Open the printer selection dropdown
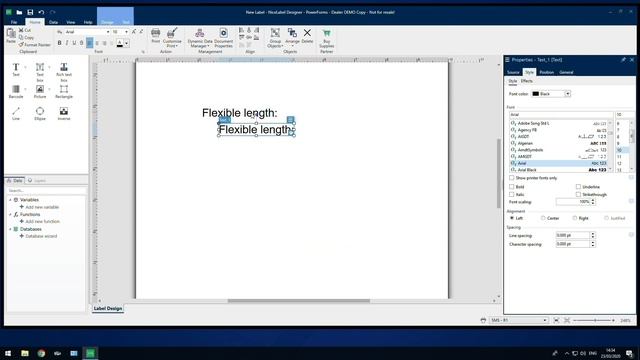 point(545,320)
